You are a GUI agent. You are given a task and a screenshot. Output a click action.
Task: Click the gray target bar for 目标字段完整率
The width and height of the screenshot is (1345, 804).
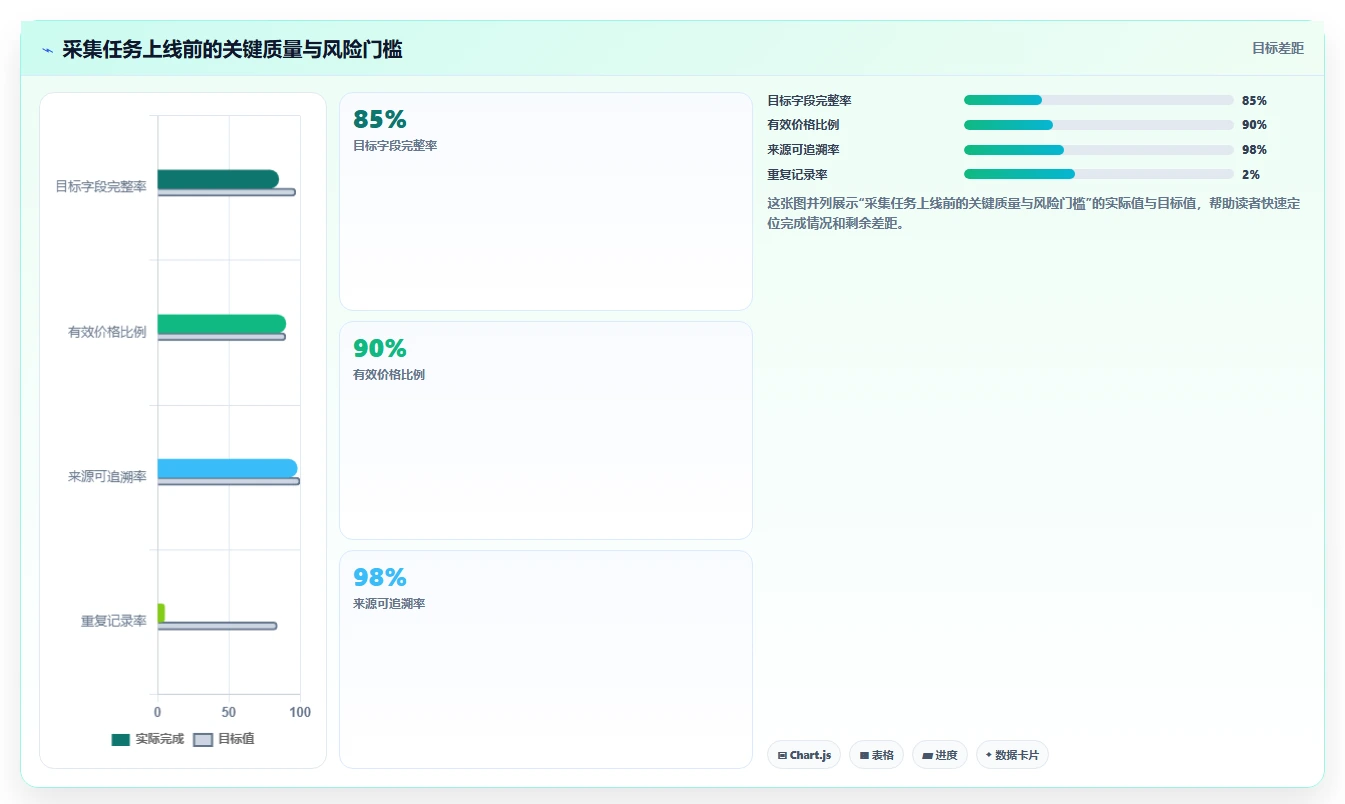click(226, 192)
